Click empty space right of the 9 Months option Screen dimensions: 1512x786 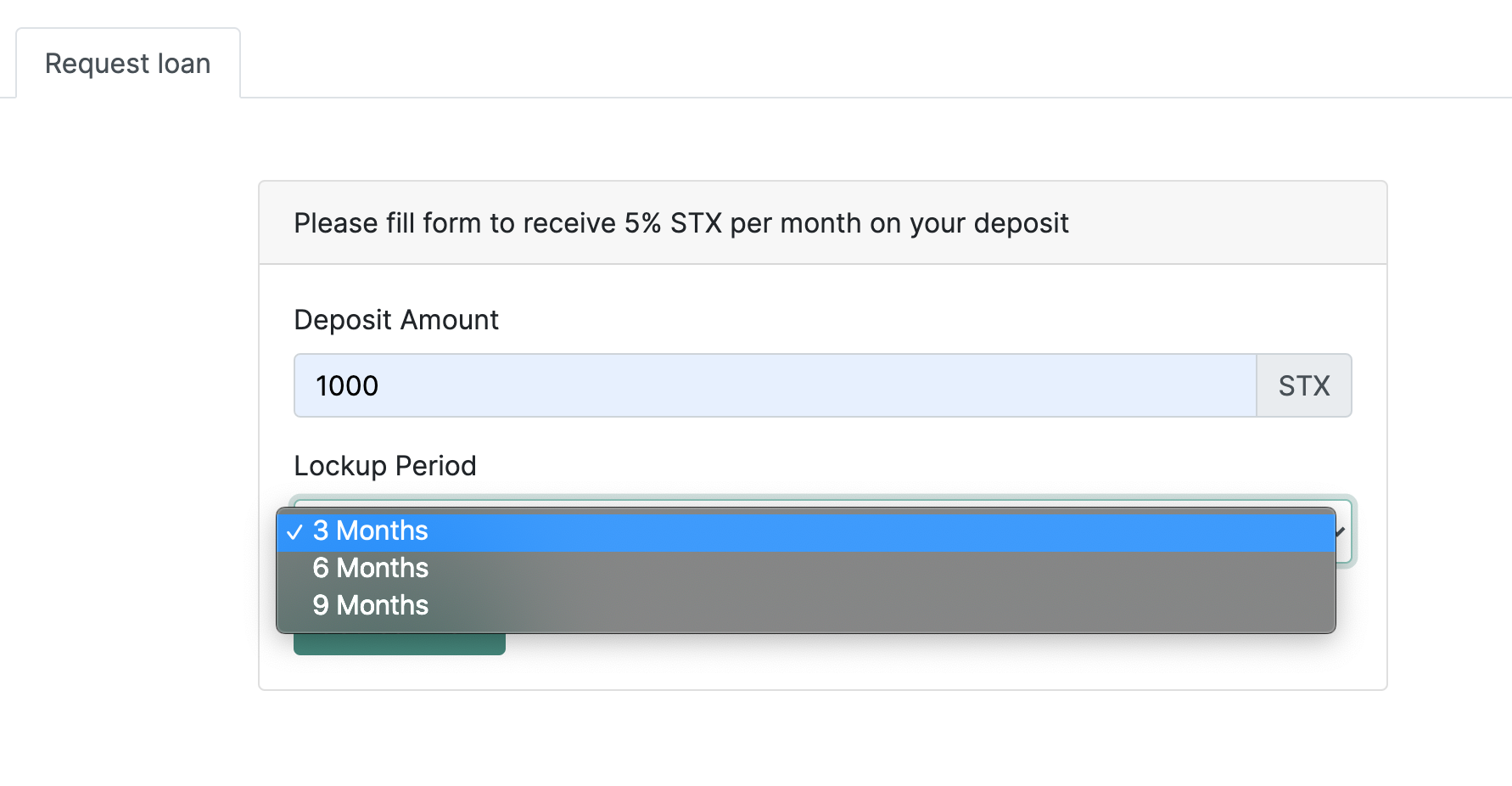pos(848,605)
